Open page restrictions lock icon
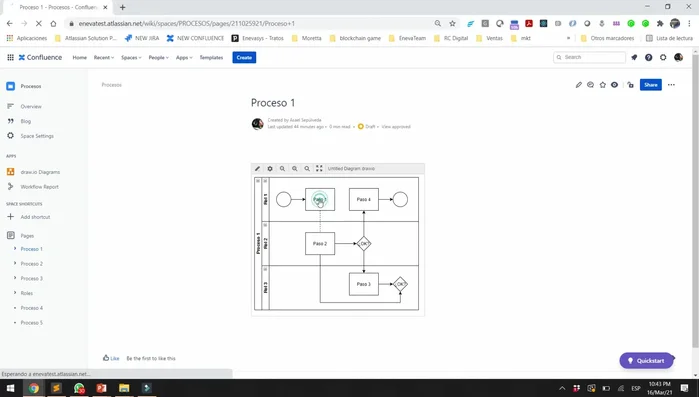 click(630, 85)
